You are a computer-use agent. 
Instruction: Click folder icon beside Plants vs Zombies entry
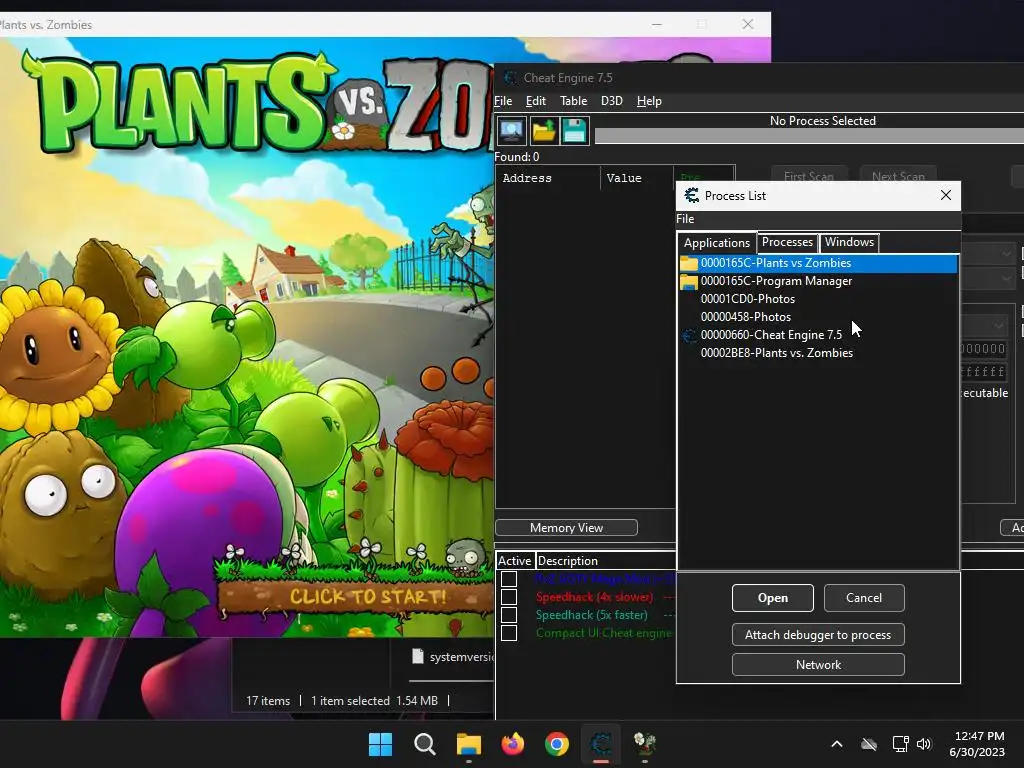tap(689, 263)
